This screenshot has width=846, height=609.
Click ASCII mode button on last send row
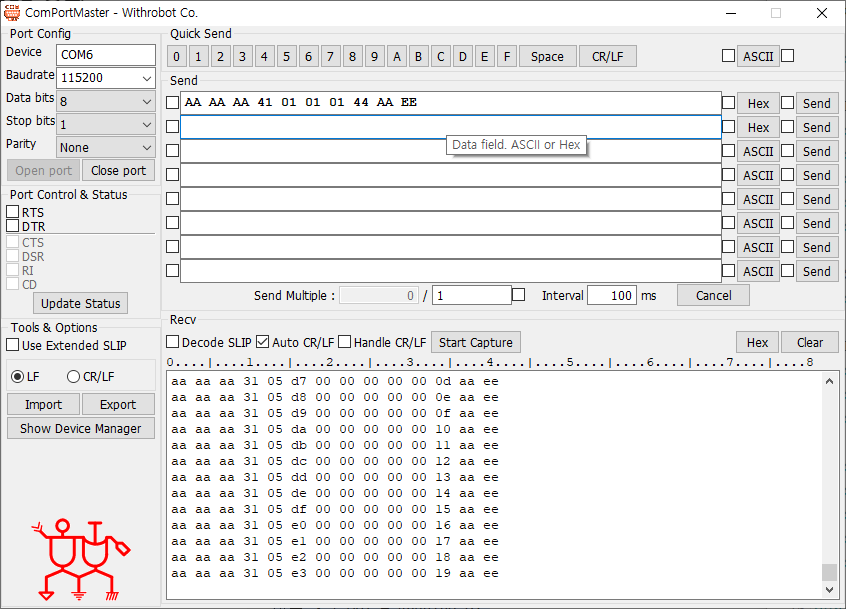pos(758,271)
